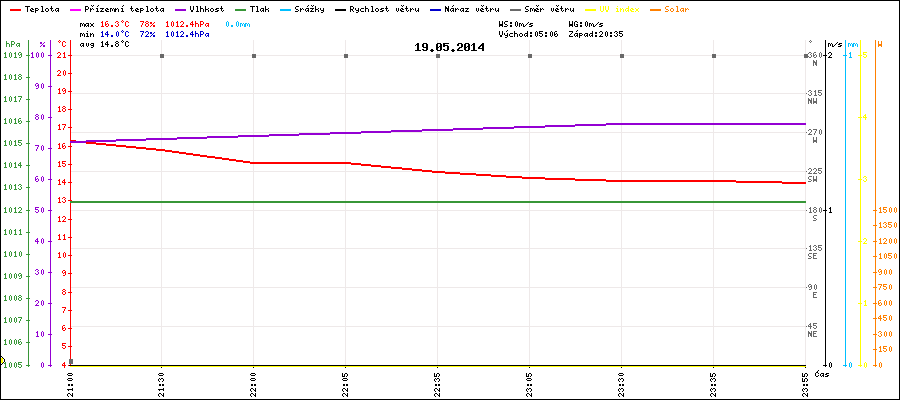Viewport: 900px width, 400px height.
Task: Click the 21:30 time axis label
Action: point(162,382)
